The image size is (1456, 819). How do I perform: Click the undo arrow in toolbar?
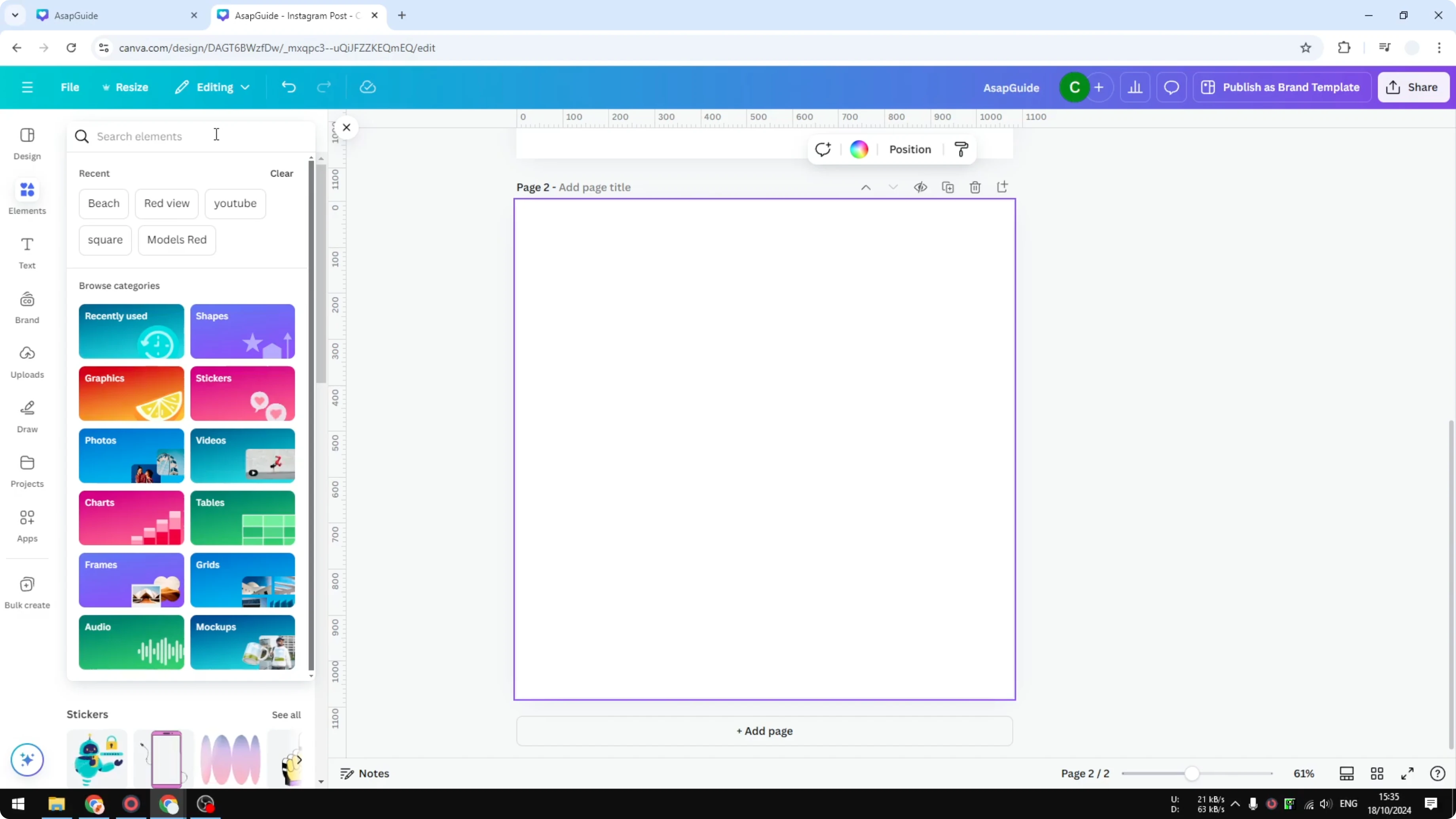288,87
